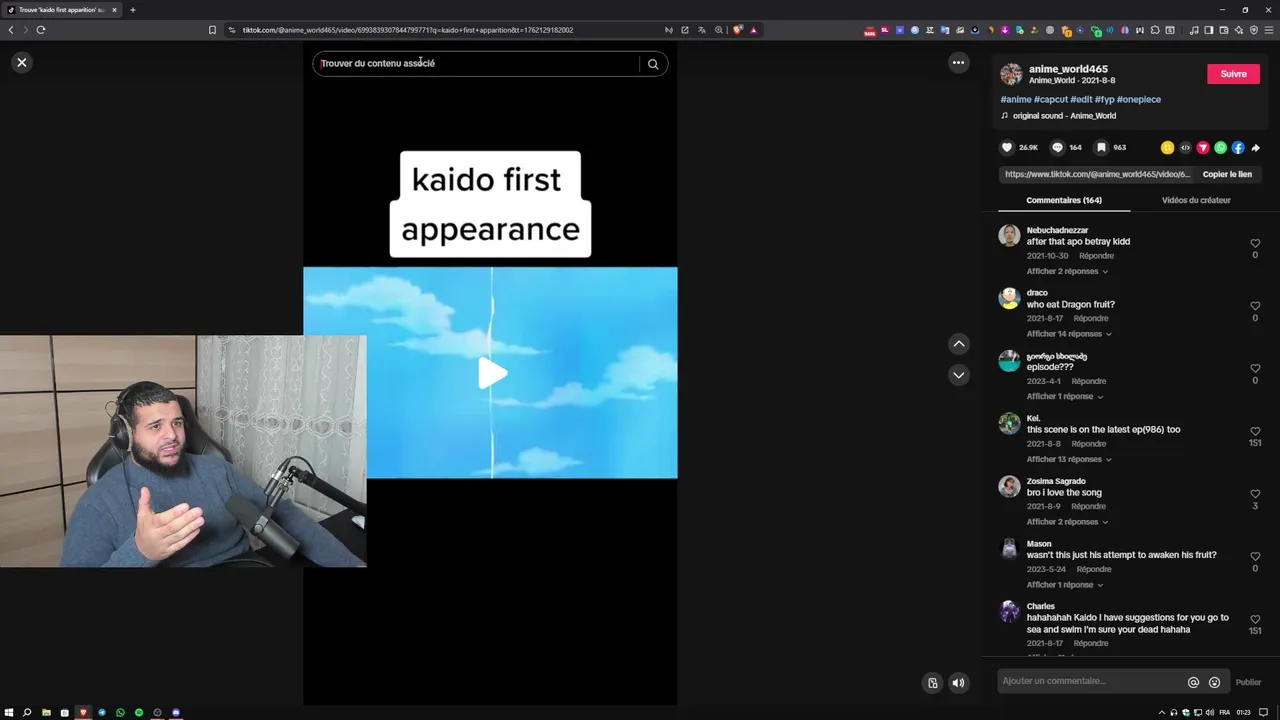Toggle auto-scroll icon beside the volume button
Image resolution: width=1280 pixels, height=720 pixels.
[932, 683]
